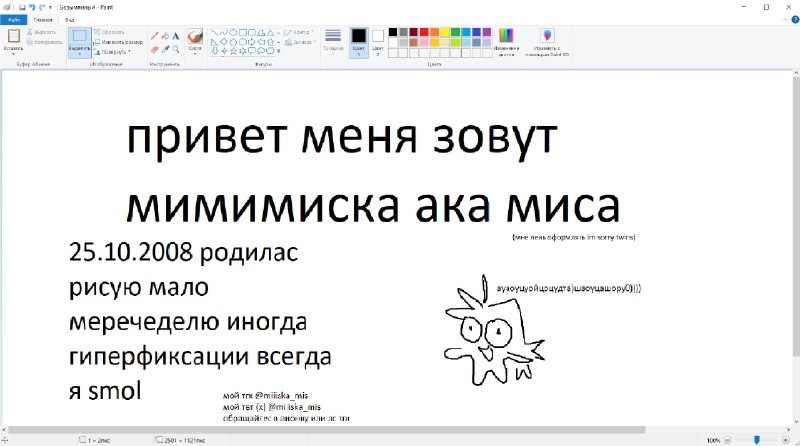Select the Pencil tool
The height and width of the screenshot is (446, 800).
point(155,36)
